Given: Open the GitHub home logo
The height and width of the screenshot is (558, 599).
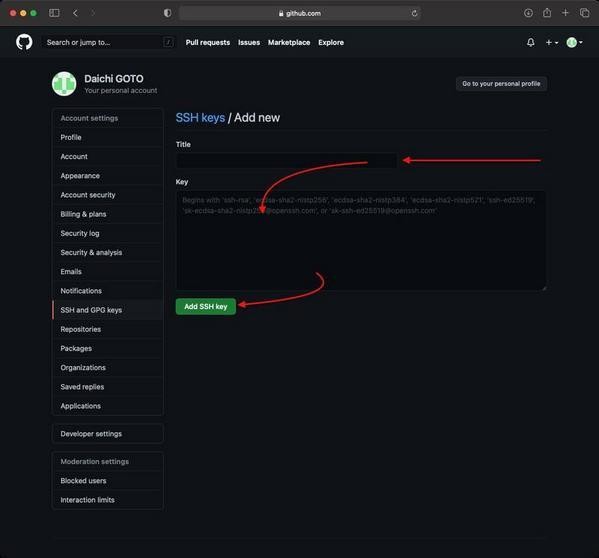Looking at the screenshot, I should (x=24, y=42).
